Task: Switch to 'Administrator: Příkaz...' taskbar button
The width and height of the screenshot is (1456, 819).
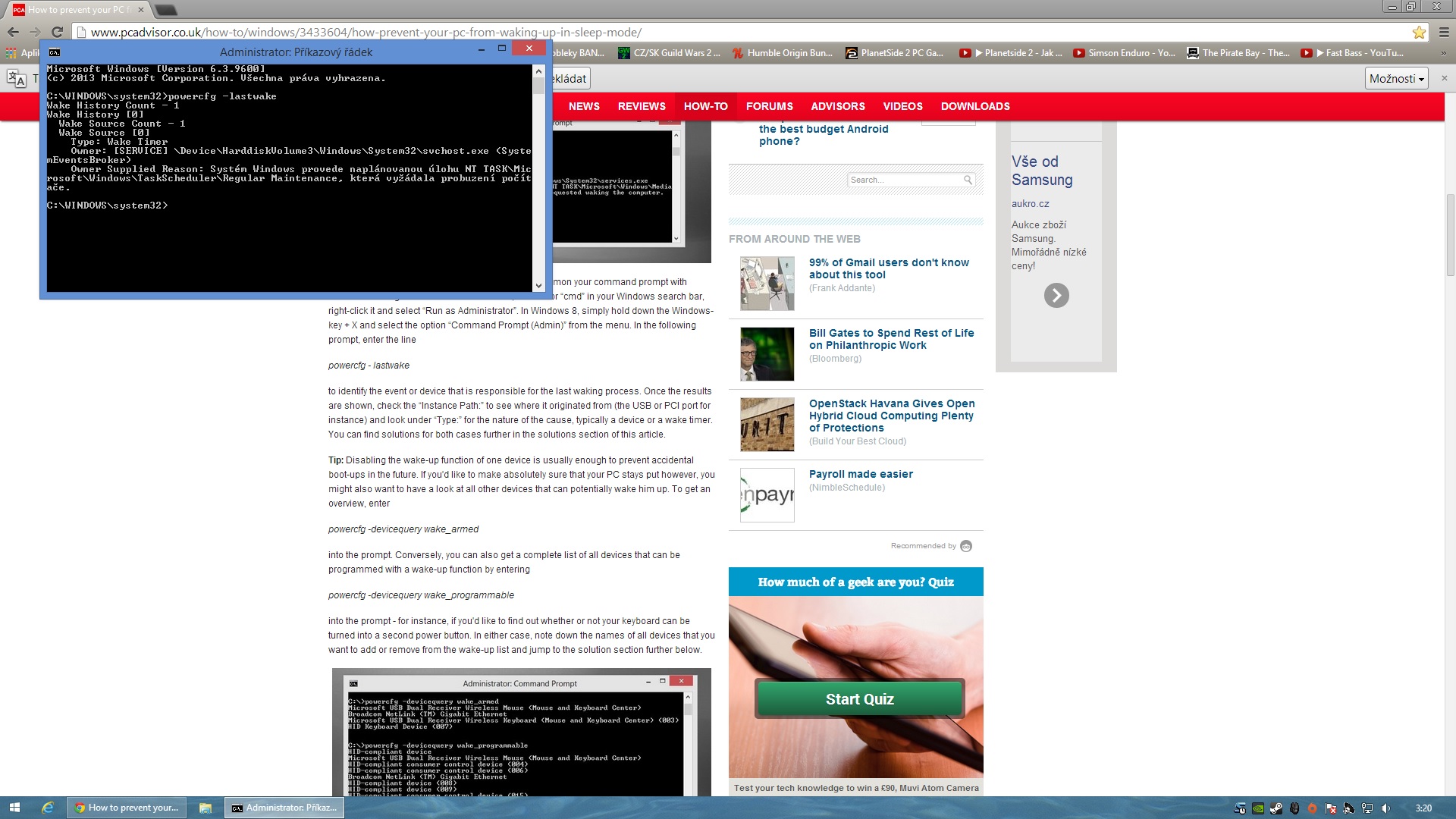Action: pos(284,808)
